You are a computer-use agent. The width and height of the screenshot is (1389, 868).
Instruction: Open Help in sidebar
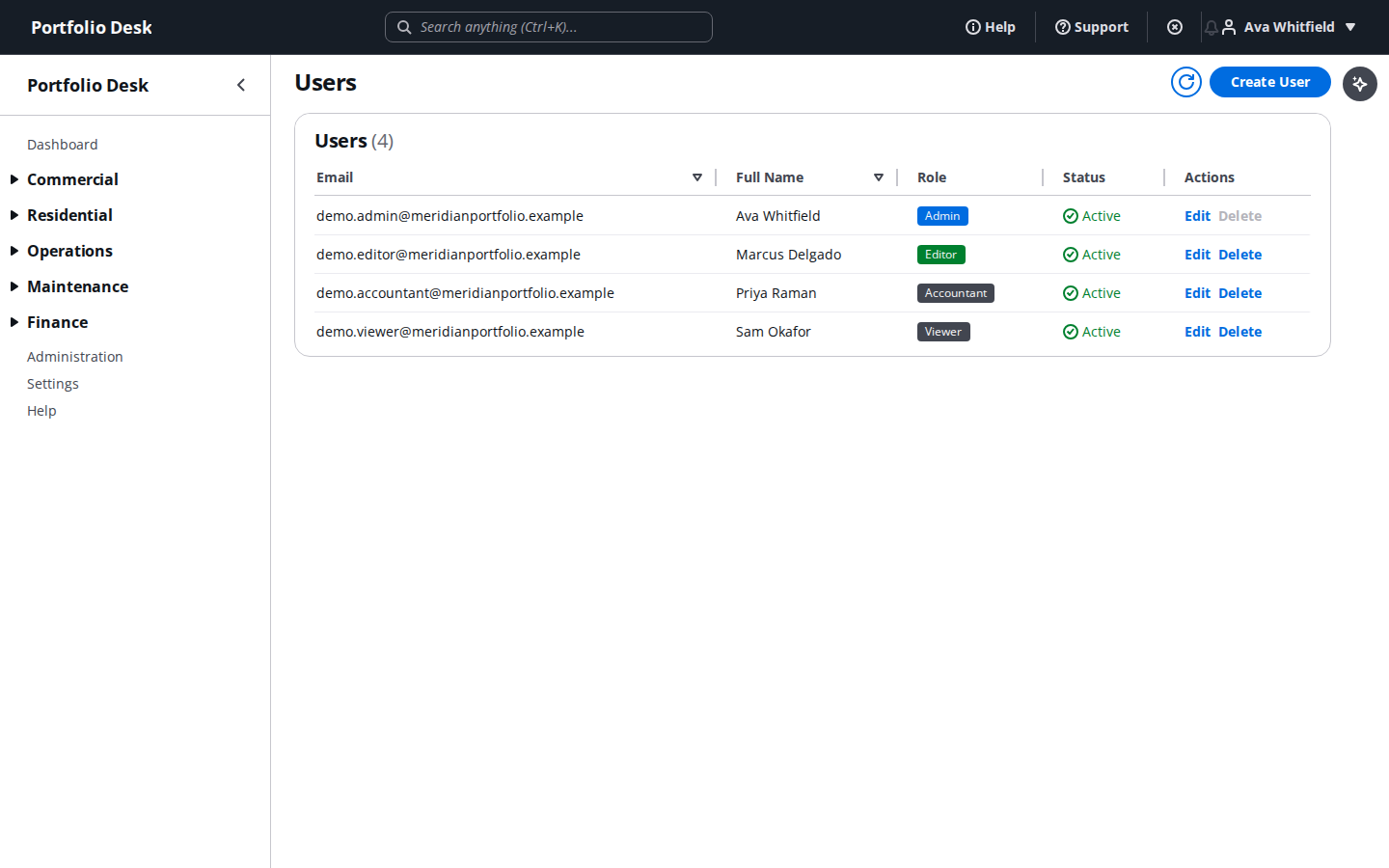point(41,411)
